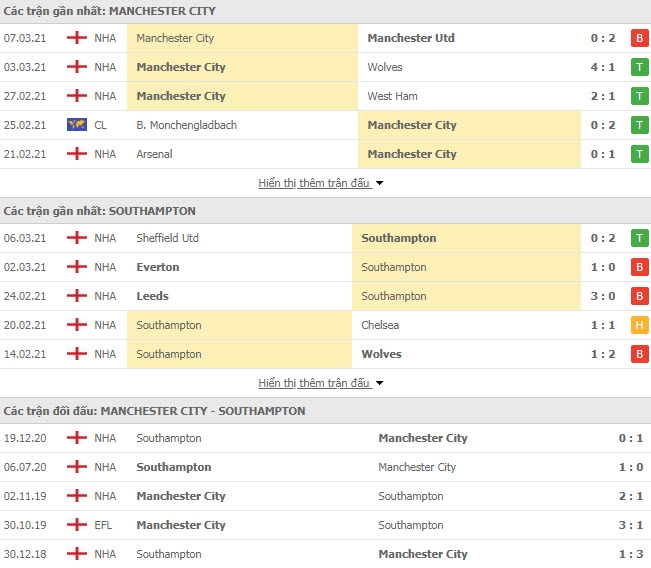Click the green T badge on Wolves 4:1 row
The width and height of the screenshot is (651, 568).
(640, 67)
